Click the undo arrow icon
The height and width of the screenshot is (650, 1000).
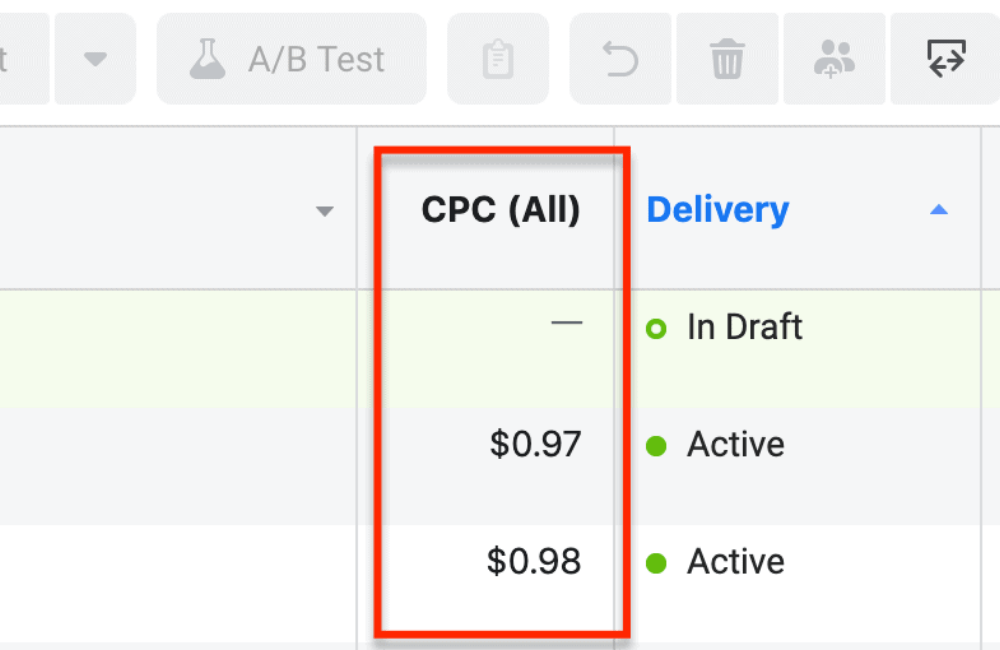(621, 60)
